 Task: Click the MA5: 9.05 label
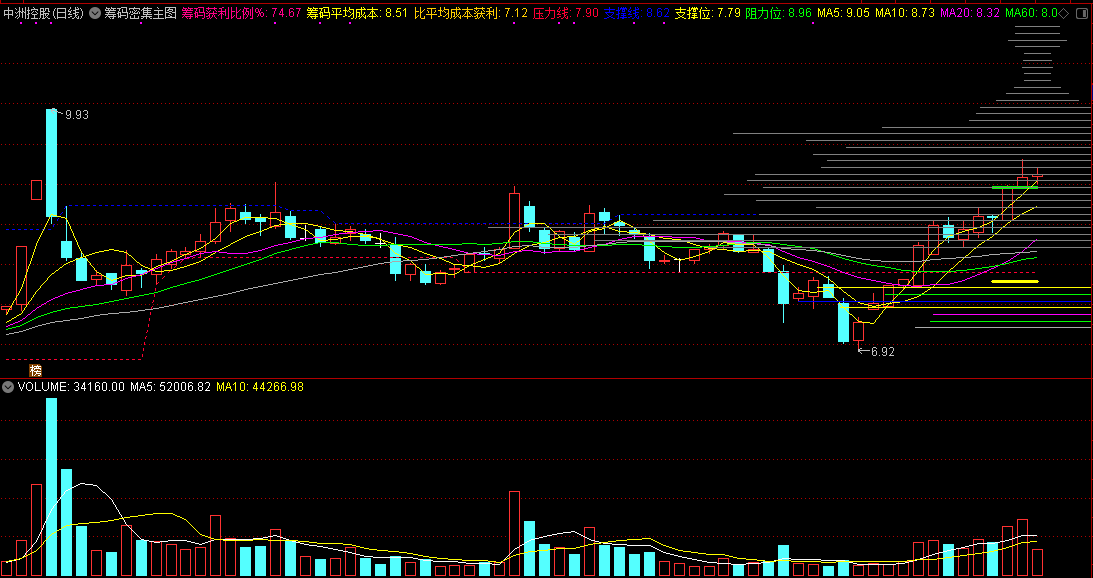(x=843, y=13)
